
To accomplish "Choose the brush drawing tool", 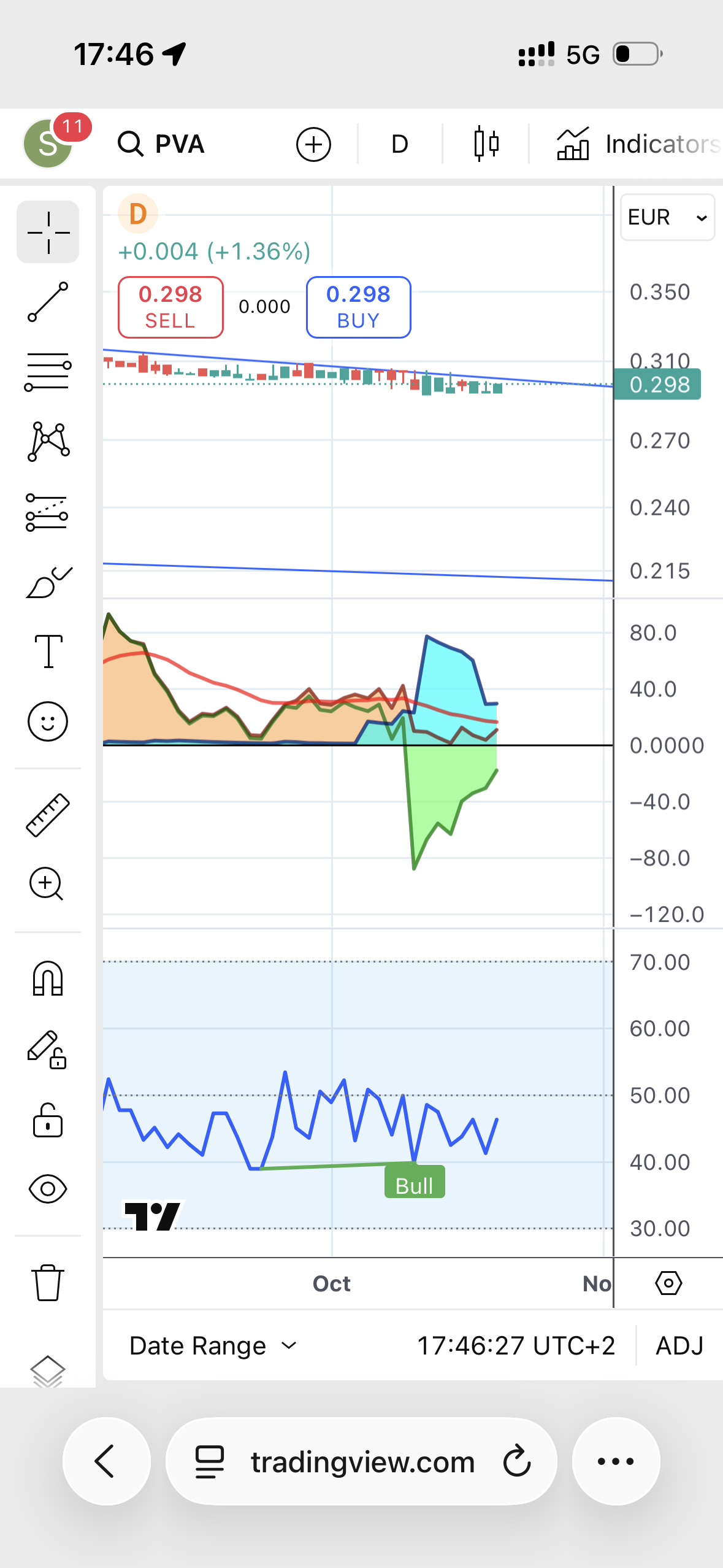I will pyautogui.click(x=48, y=582).
